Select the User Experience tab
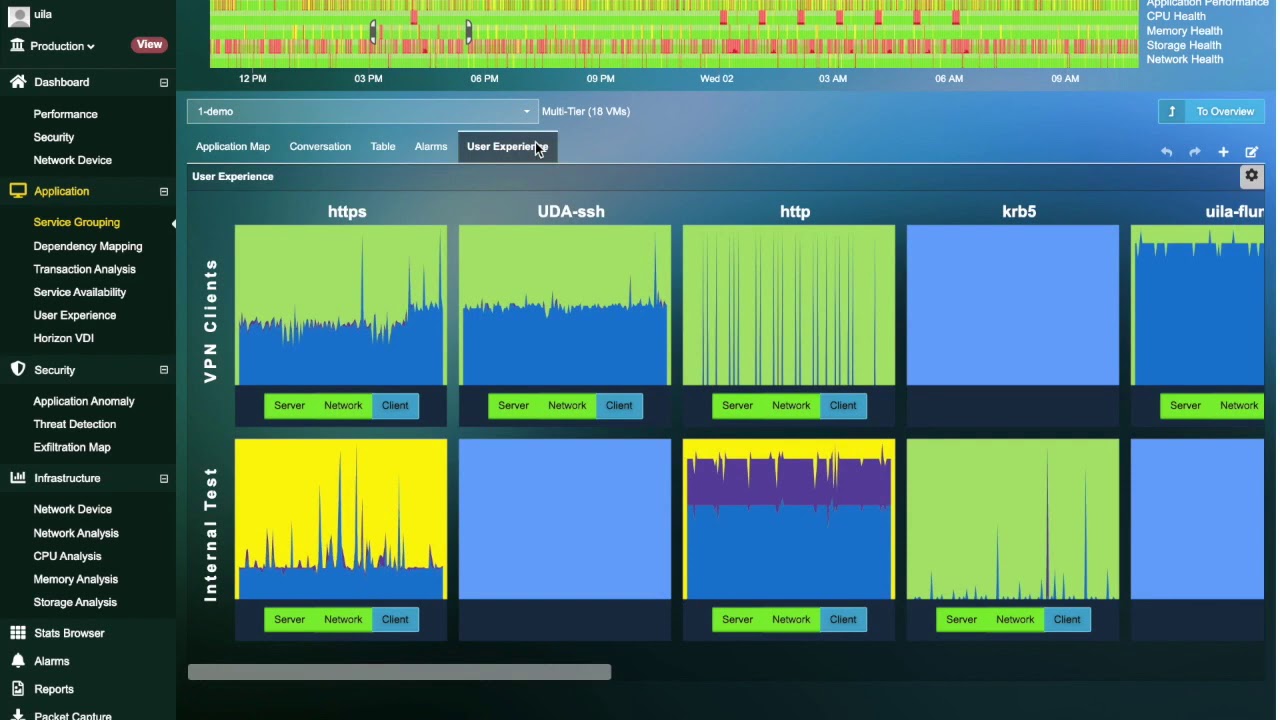Viewport: 1280px width, 720px height. [507, 146]
